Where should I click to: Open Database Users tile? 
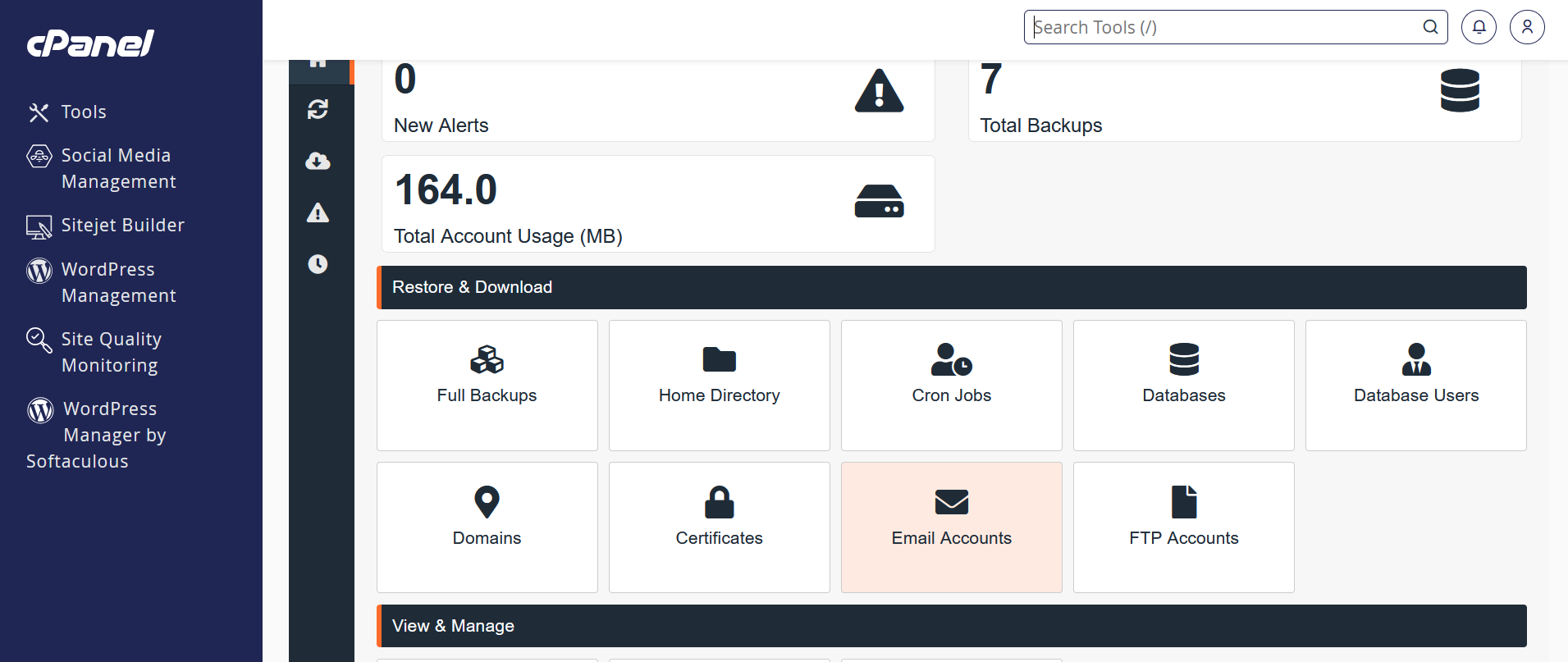1416,386
